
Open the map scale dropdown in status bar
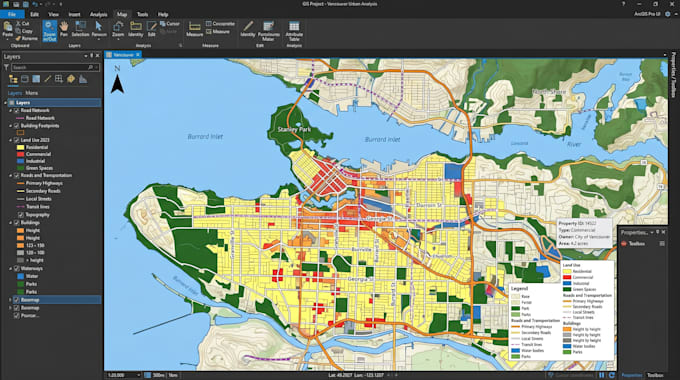(138, 375)
